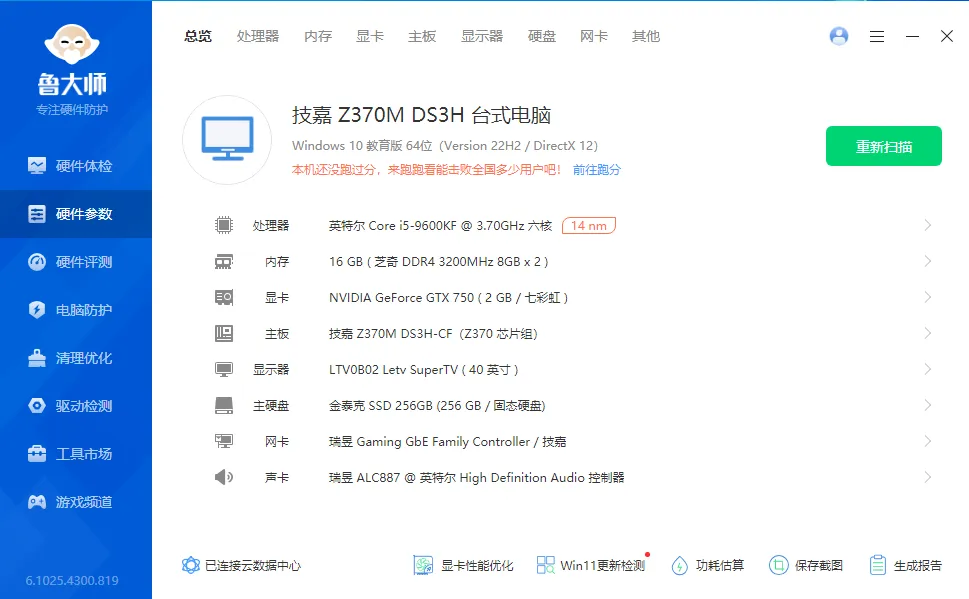Open the 内存 tab

(x=318, y=36)
